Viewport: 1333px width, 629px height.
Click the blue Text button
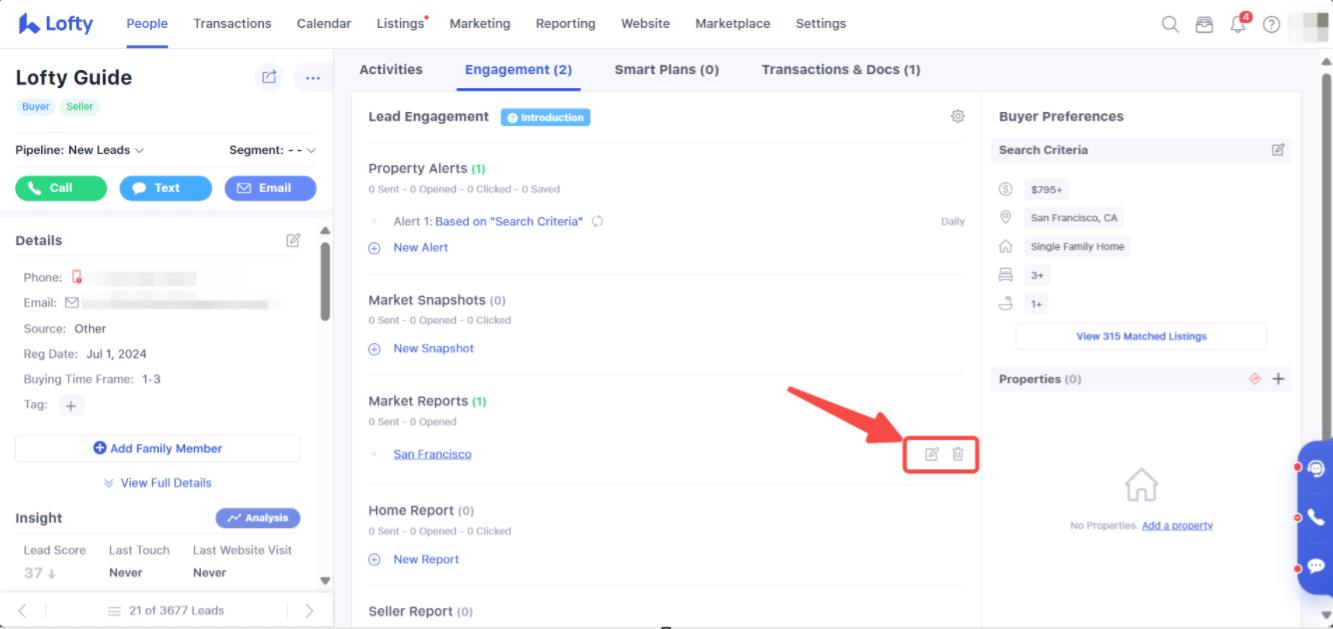166,188
